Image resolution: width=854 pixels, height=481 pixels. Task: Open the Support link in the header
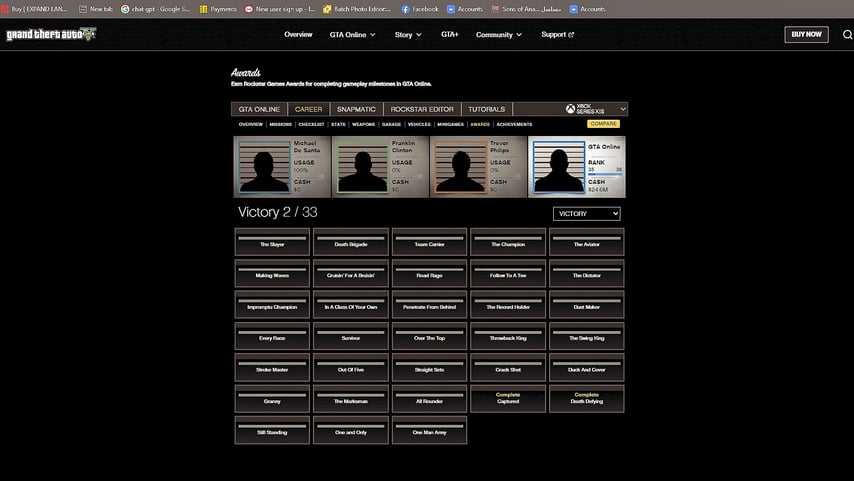(557, 34)
